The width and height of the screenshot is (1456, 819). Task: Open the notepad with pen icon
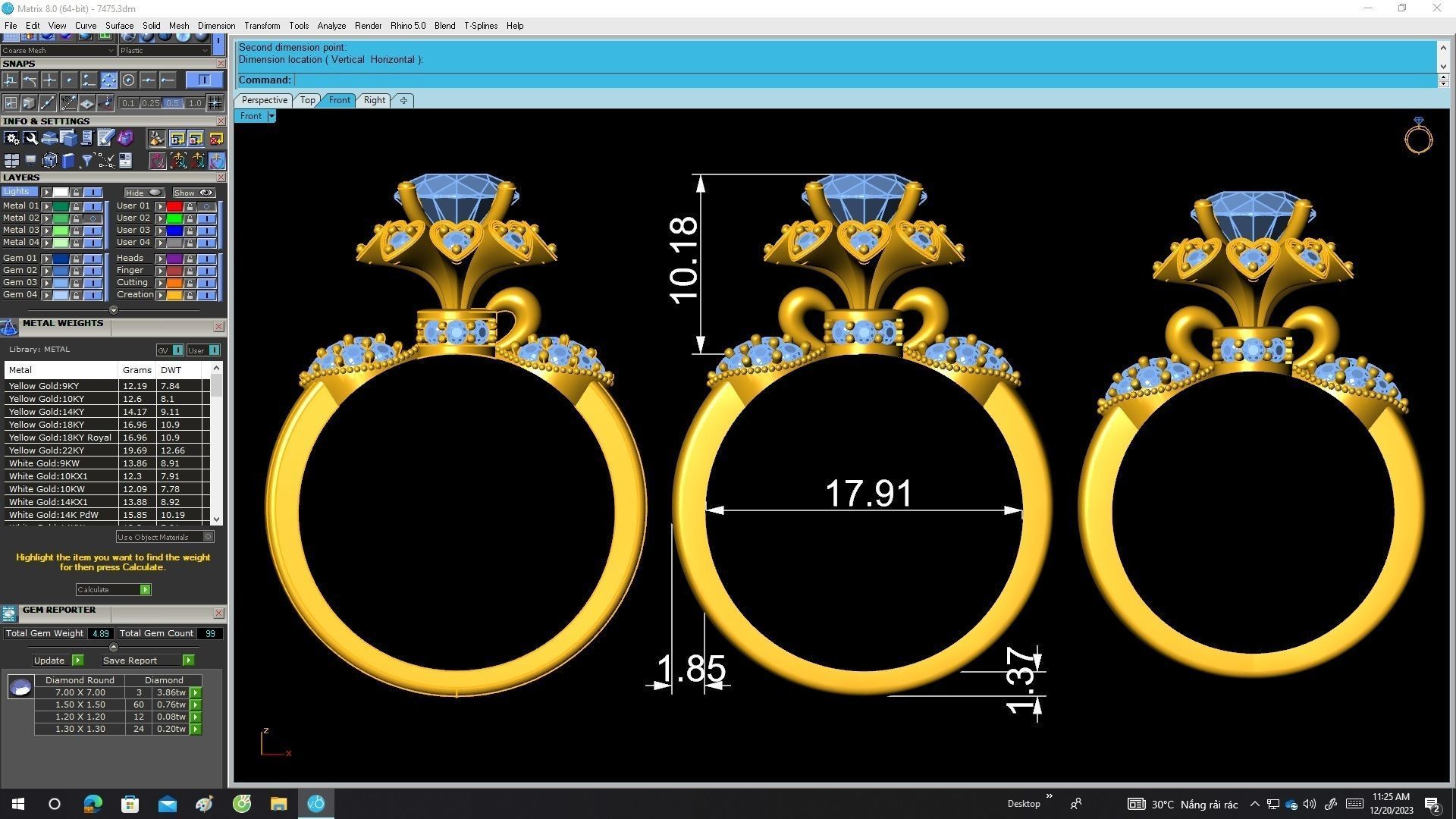(x=105, y=138)
